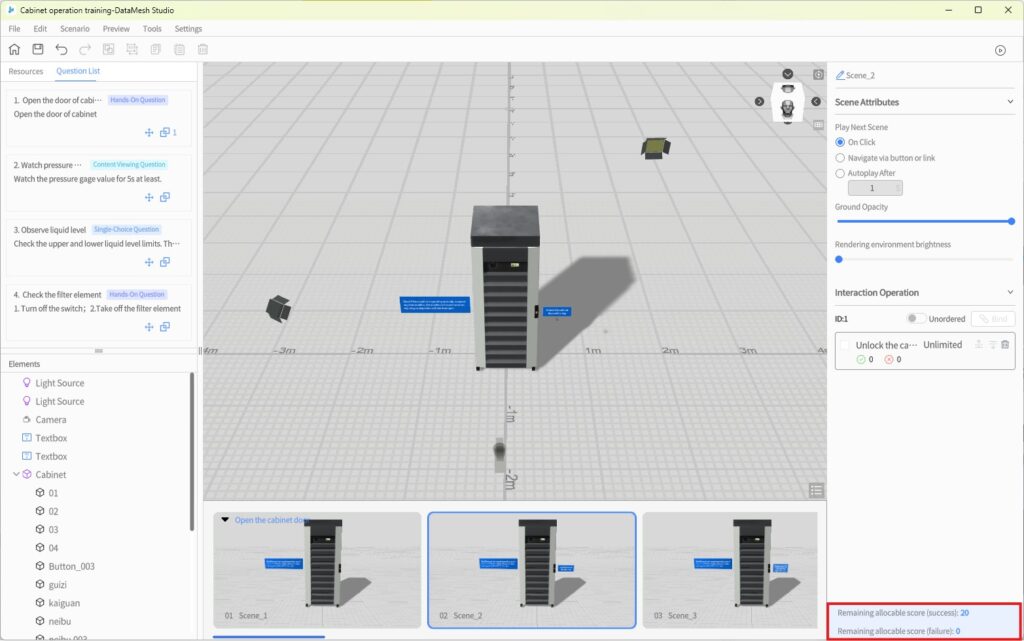
Task: Collapse the Cabinet tree node
Action: (x=16, y=475)
